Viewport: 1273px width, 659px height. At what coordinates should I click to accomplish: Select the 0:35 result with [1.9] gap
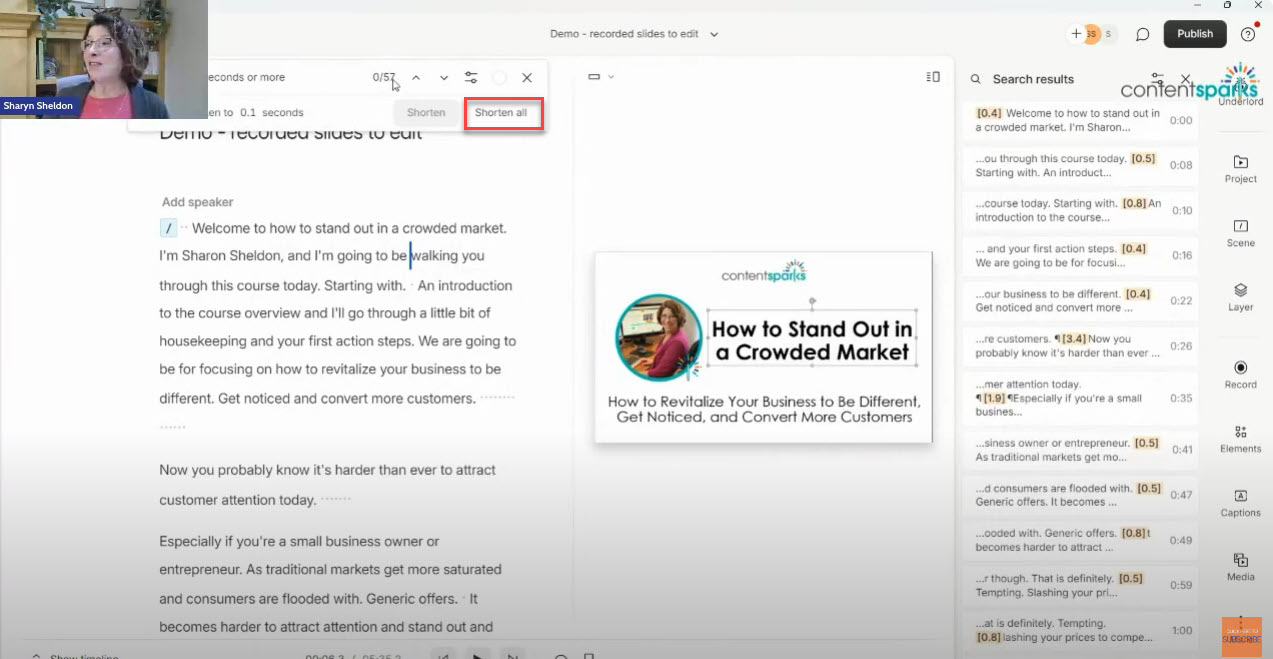[1080, 398]
